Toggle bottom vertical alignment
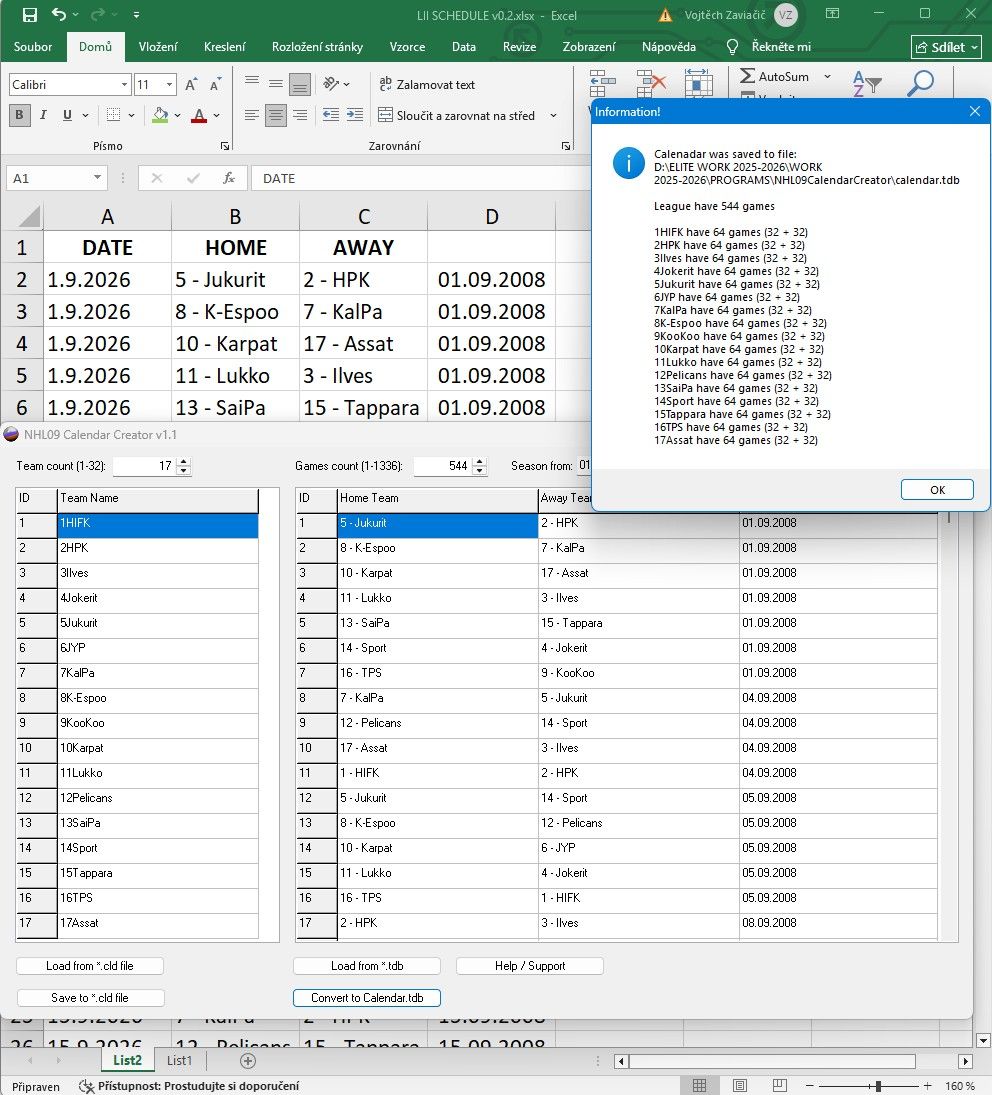Image resolution: width=992 pixels, height=1095 pixels. click(x=299, y=84)
